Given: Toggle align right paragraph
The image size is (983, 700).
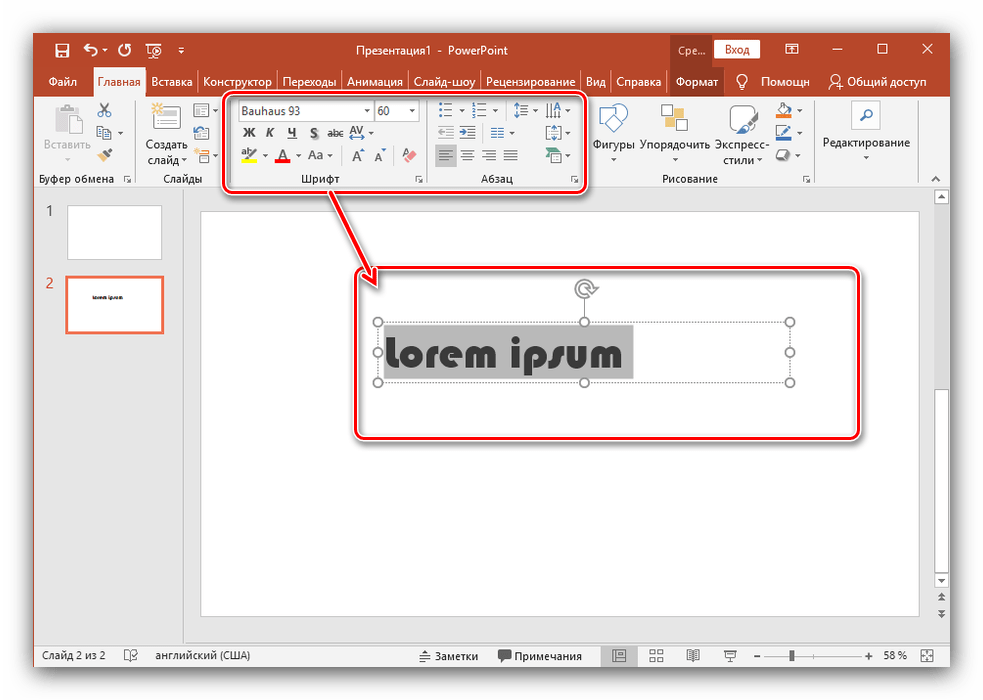Looking at the screenshot, I should click(x=489, y=155).
